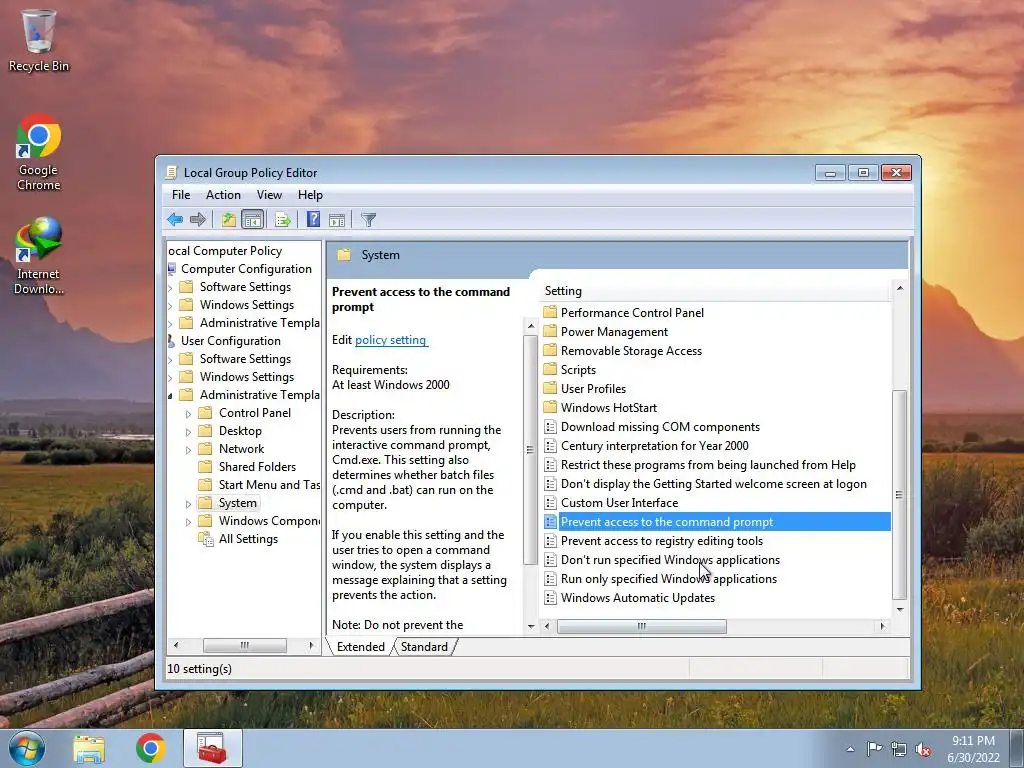The height and width of the screenshot is (768, 1024).
Task: Select Restrict these programs from Help setting
Action: point(708,464)
